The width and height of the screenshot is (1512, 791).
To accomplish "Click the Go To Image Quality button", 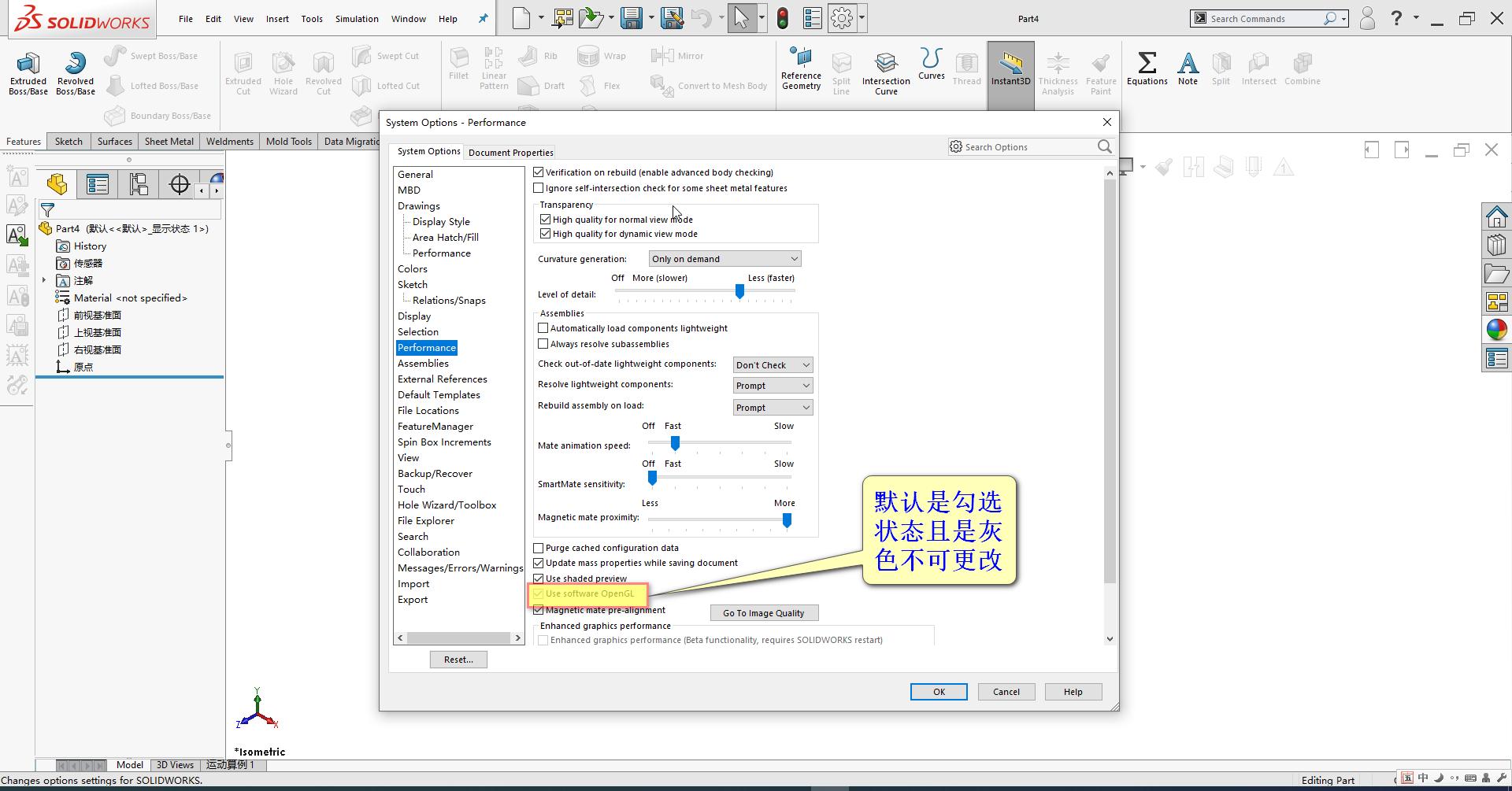I will click(763, 612).
